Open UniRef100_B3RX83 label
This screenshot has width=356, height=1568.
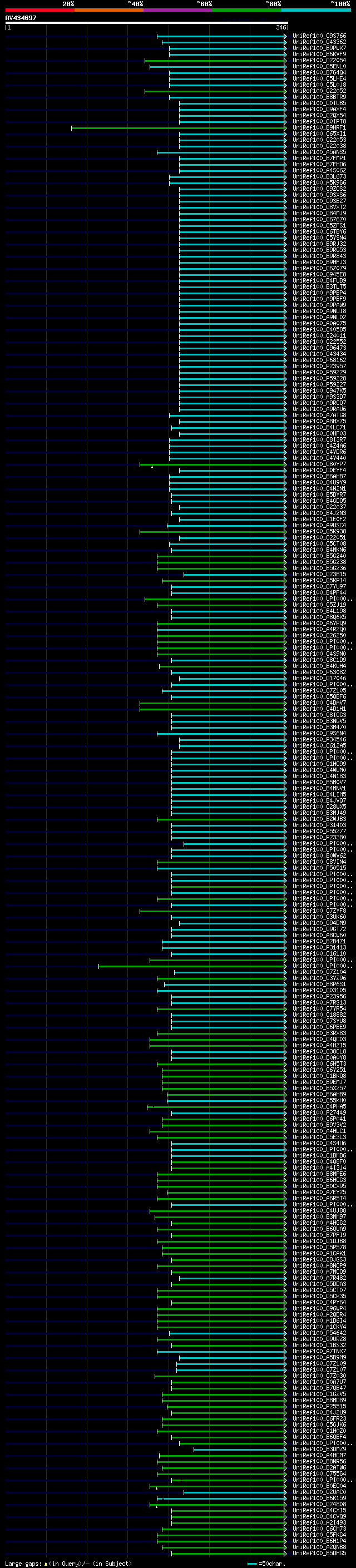(319, 1033)
